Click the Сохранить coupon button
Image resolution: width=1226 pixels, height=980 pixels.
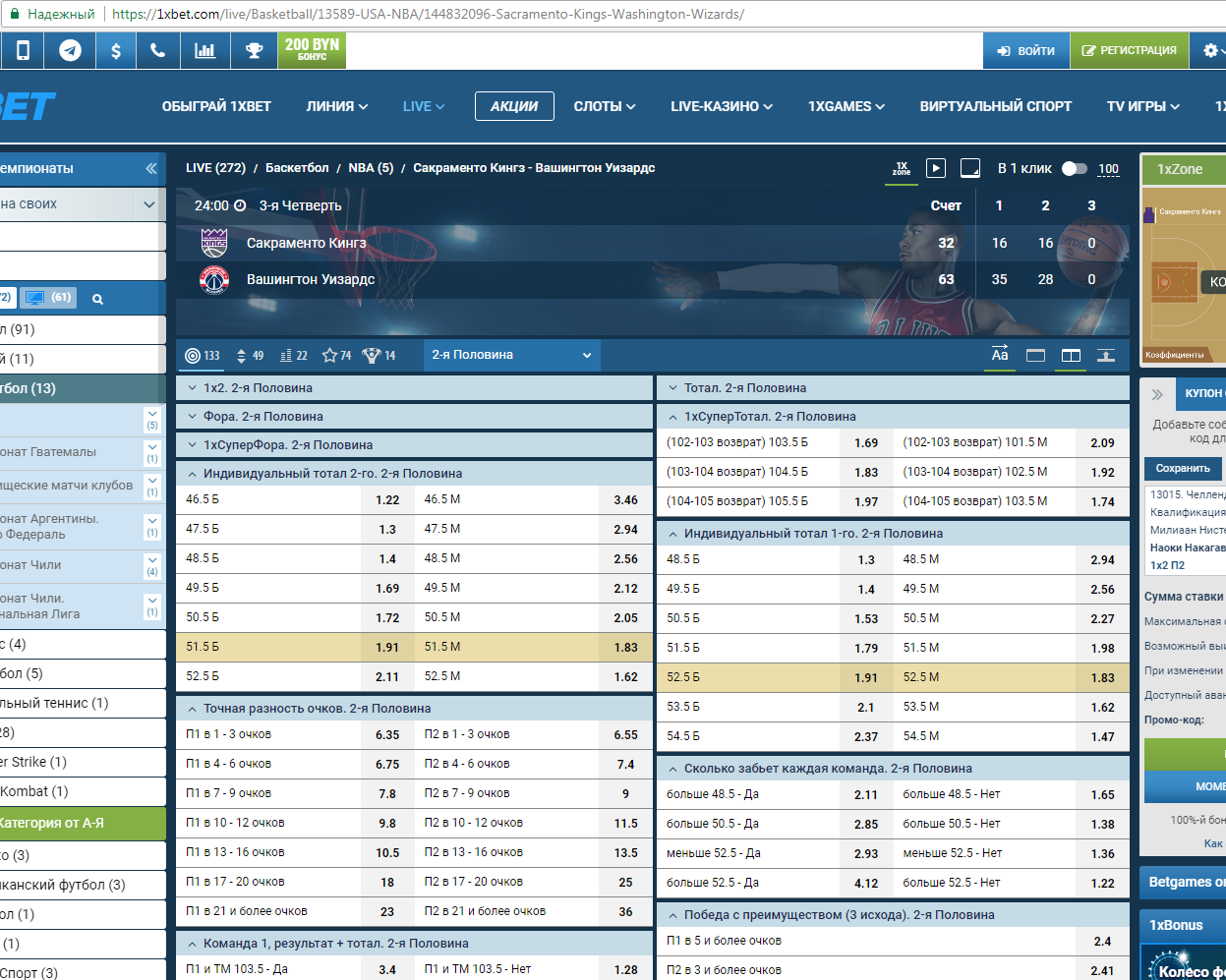(x=1183, y=469)
